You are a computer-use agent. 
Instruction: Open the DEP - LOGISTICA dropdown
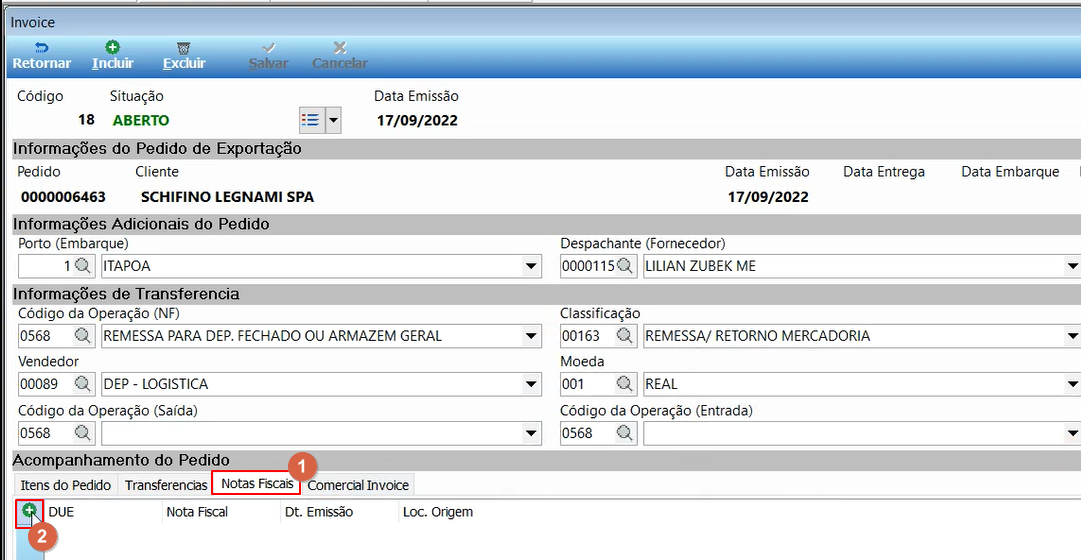click(531, 384)
